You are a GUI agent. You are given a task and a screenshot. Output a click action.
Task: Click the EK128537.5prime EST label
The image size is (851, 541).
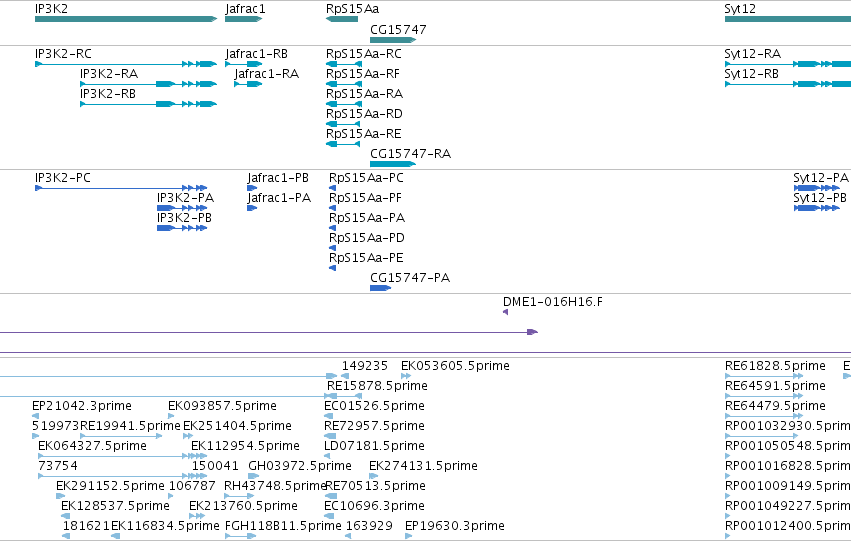pyautogui.click(x=115, y=506)
